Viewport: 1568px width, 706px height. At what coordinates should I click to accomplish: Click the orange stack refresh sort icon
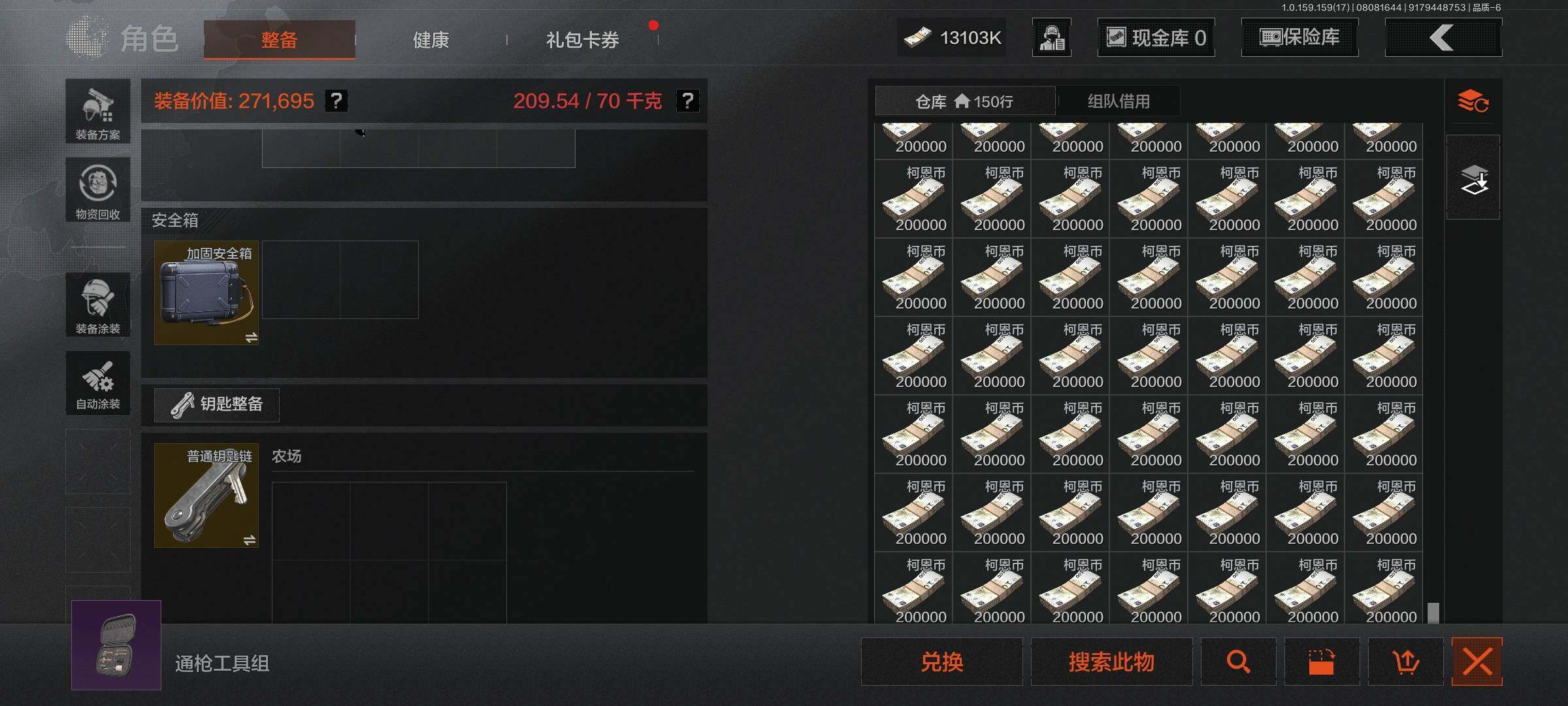[x=1473, y=101]
